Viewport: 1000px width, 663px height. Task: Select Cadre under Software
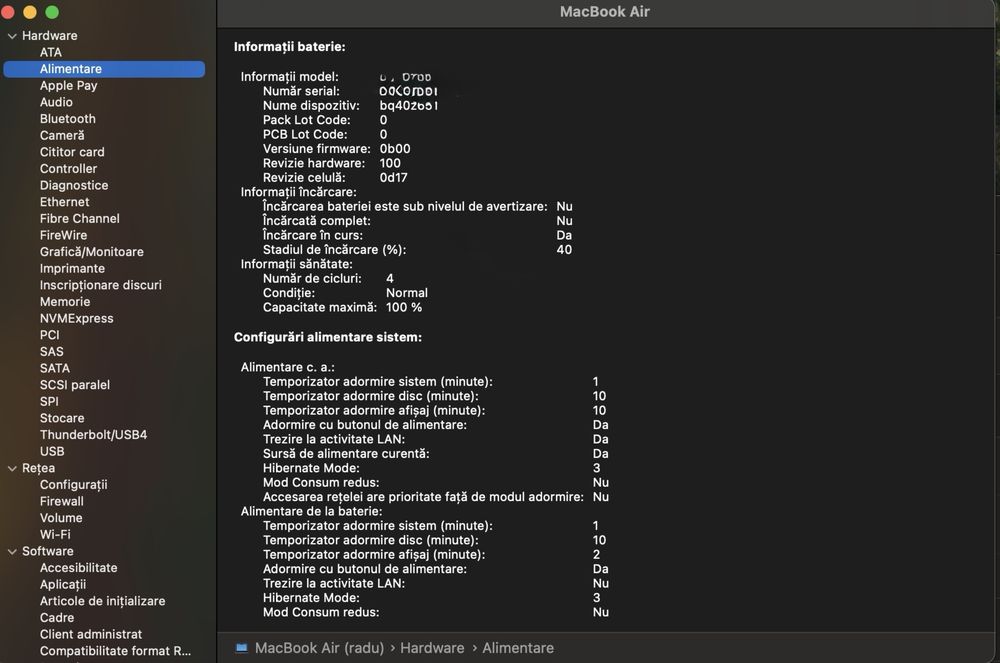57,617
